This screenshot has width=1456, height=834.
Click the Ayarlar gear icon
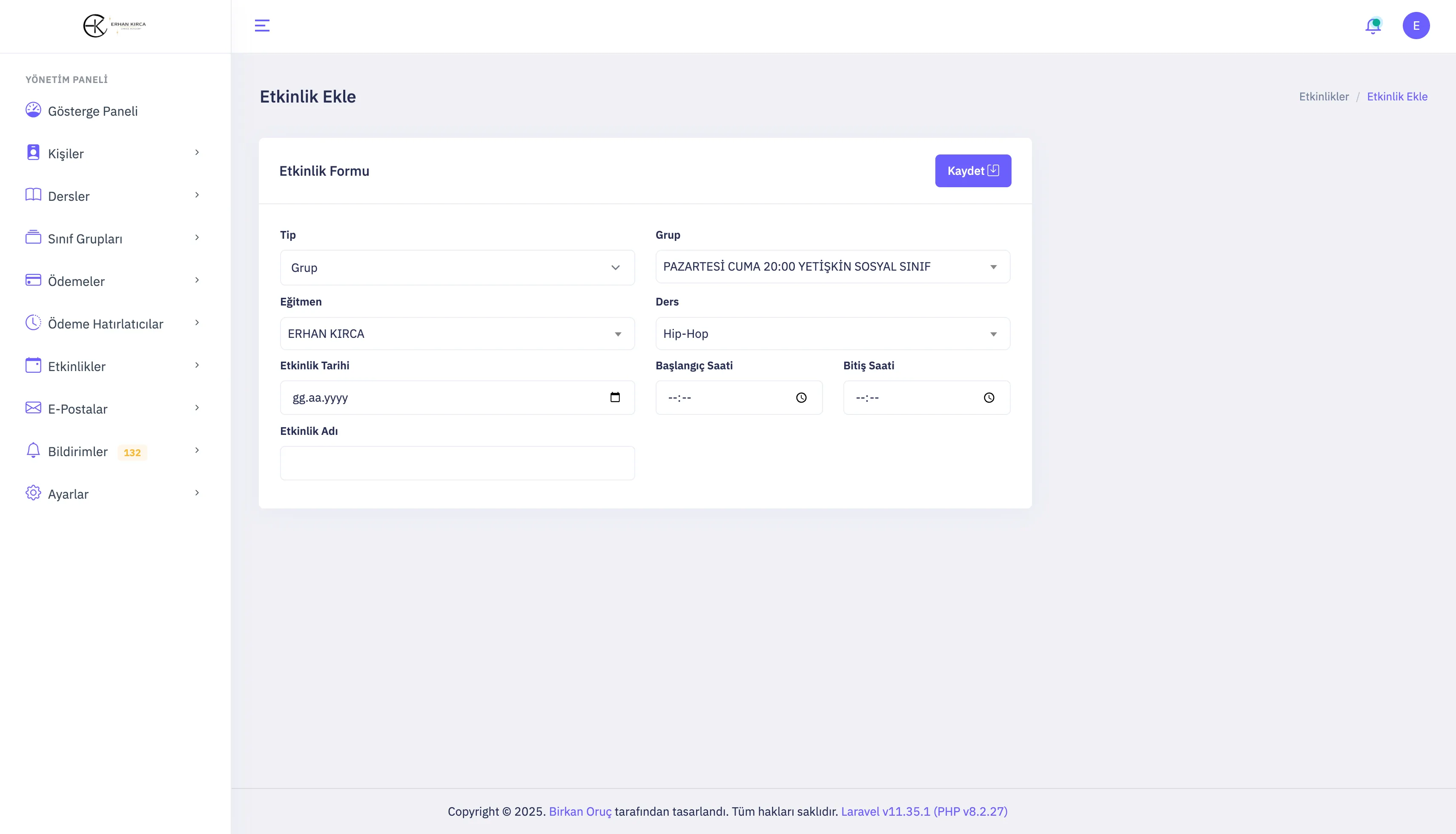[x=33, y=493]
